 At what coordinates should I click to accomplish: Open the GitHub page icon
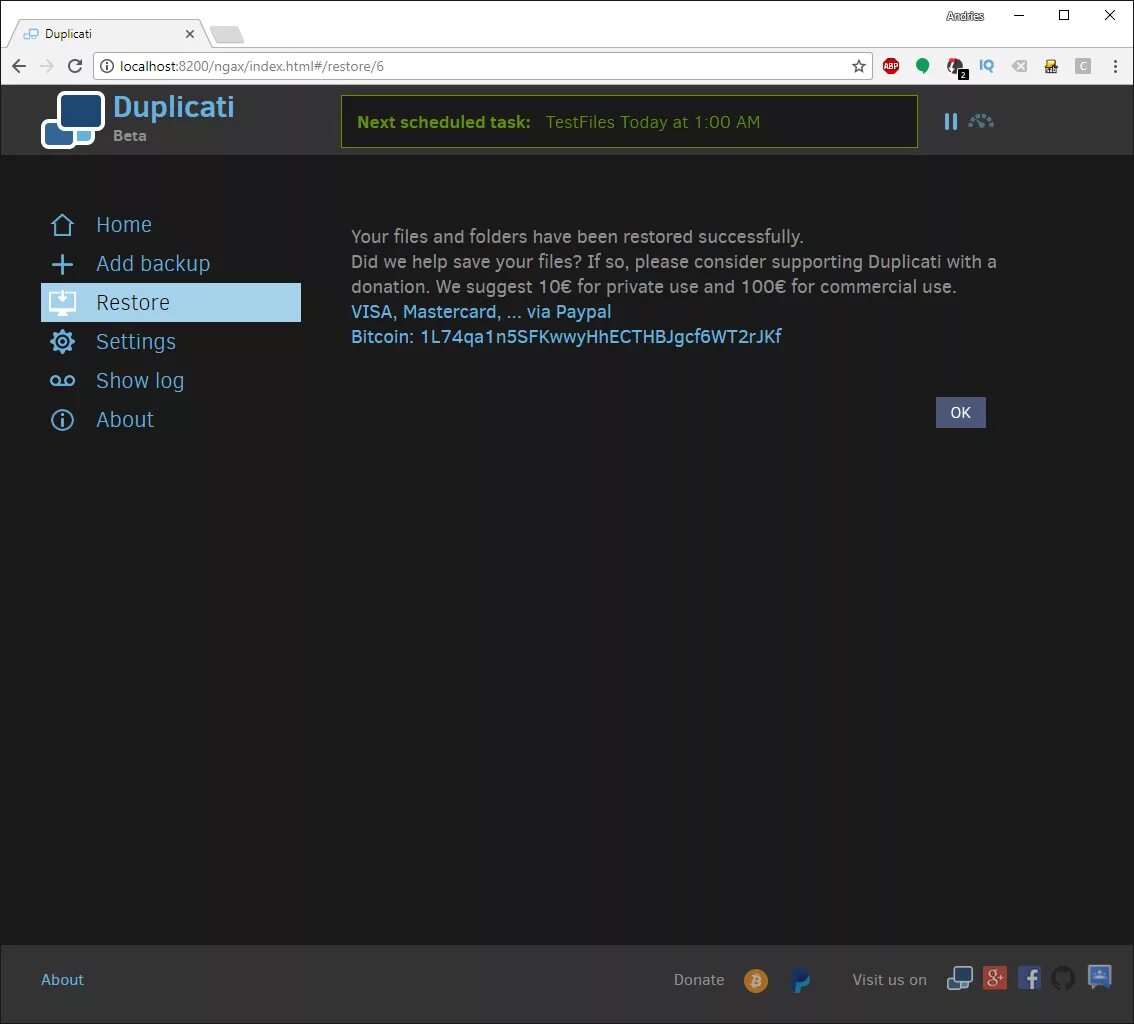[x=1063, y=978]
